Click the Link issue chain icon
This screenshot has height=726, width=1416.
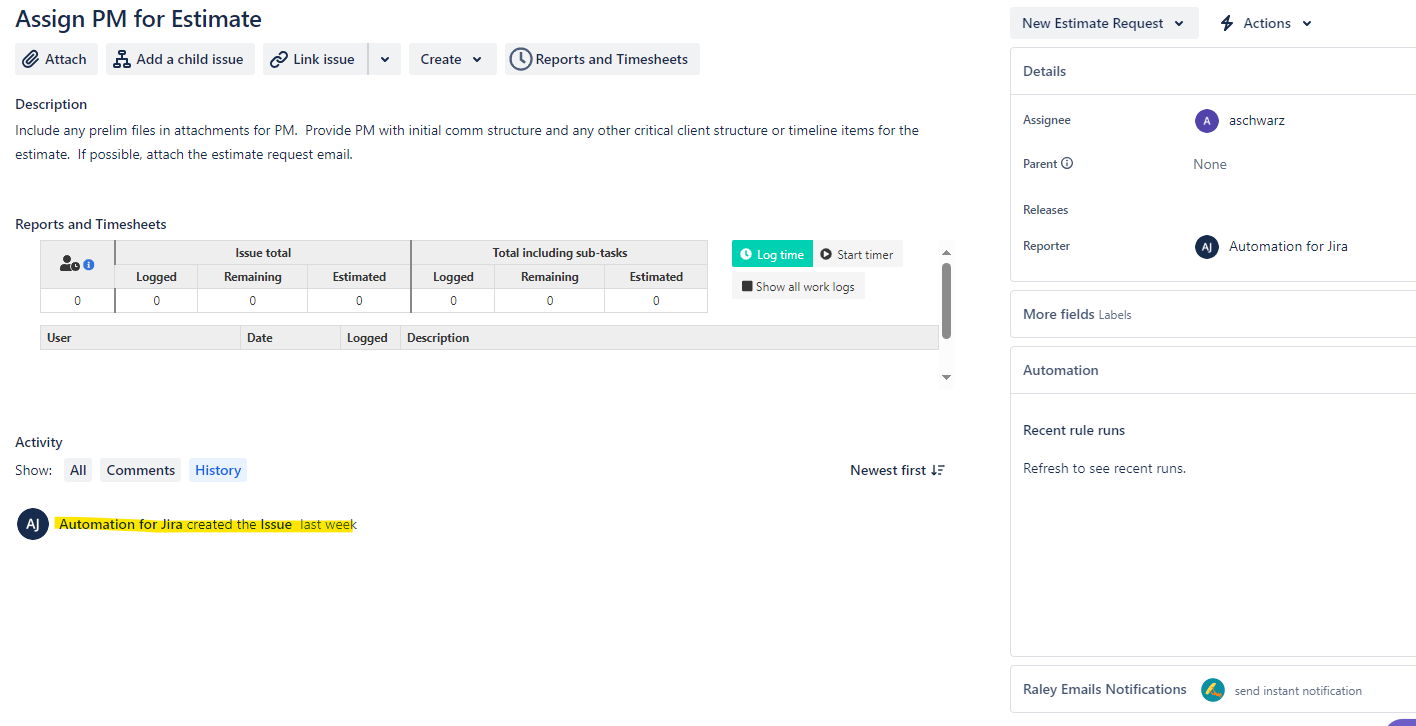pos(278,59)
